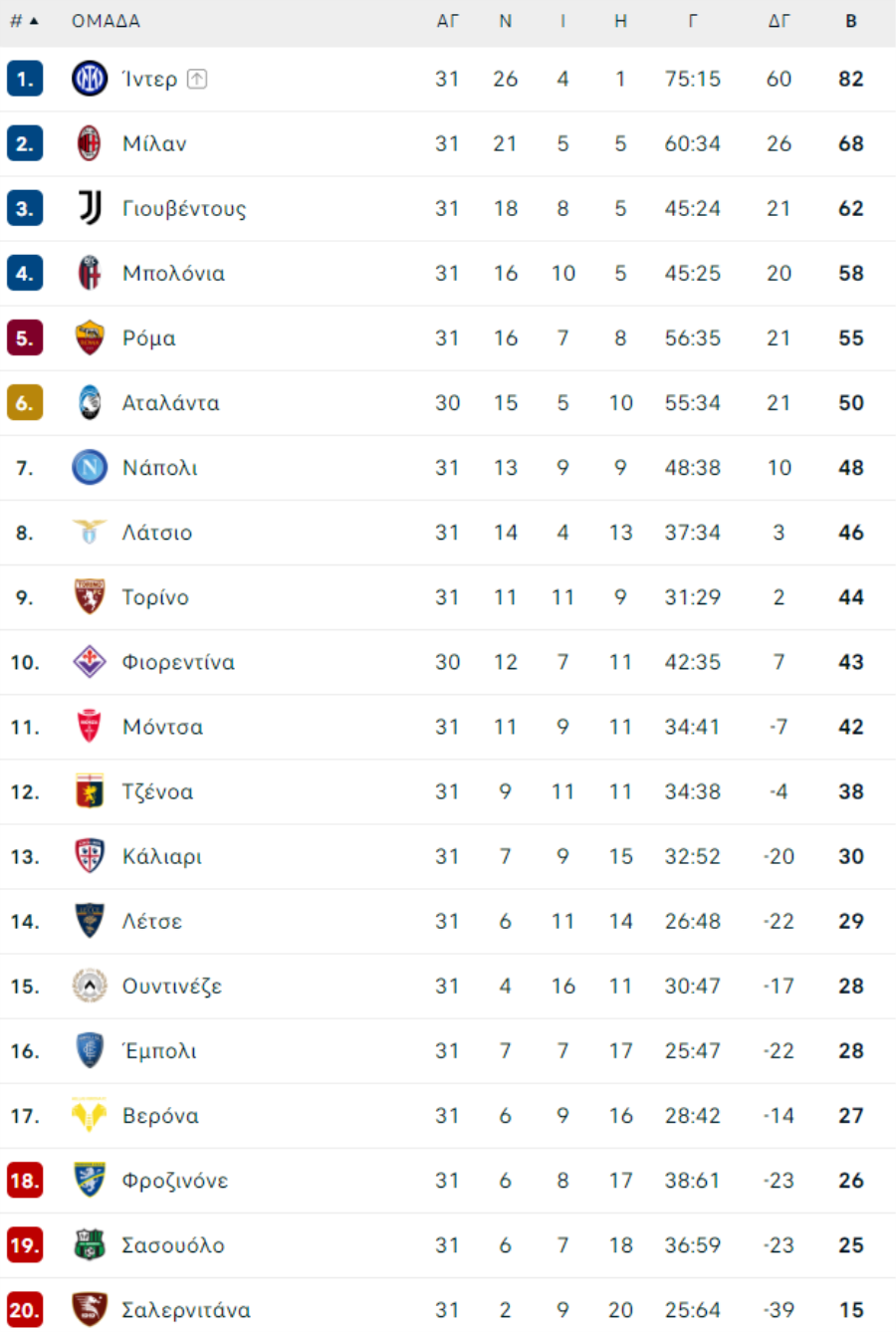Click the Fiorentina purple diamond crest
Screen dimensions: 896x1332
coord(90,661)
